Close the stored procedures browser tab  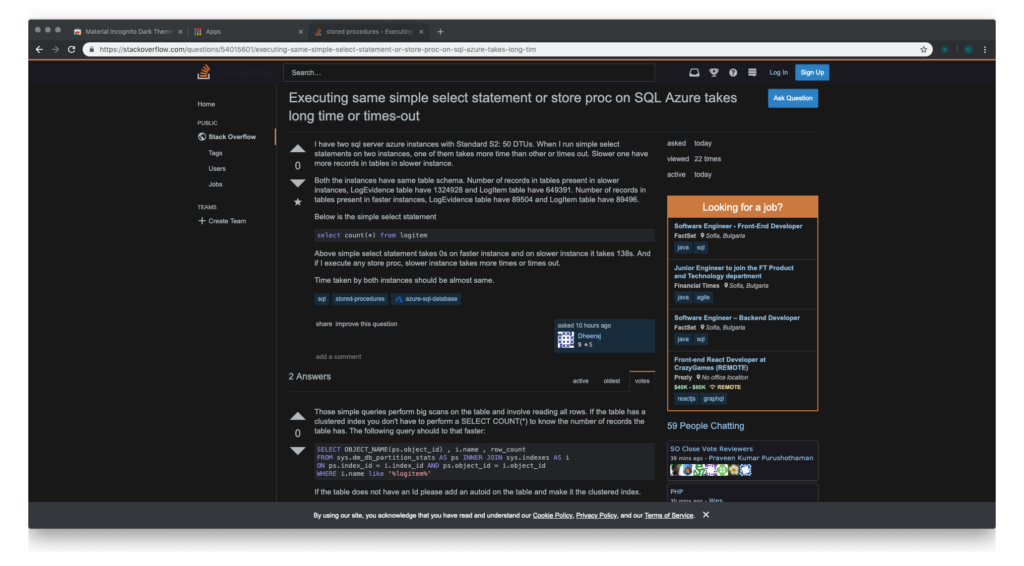(421, 31)
